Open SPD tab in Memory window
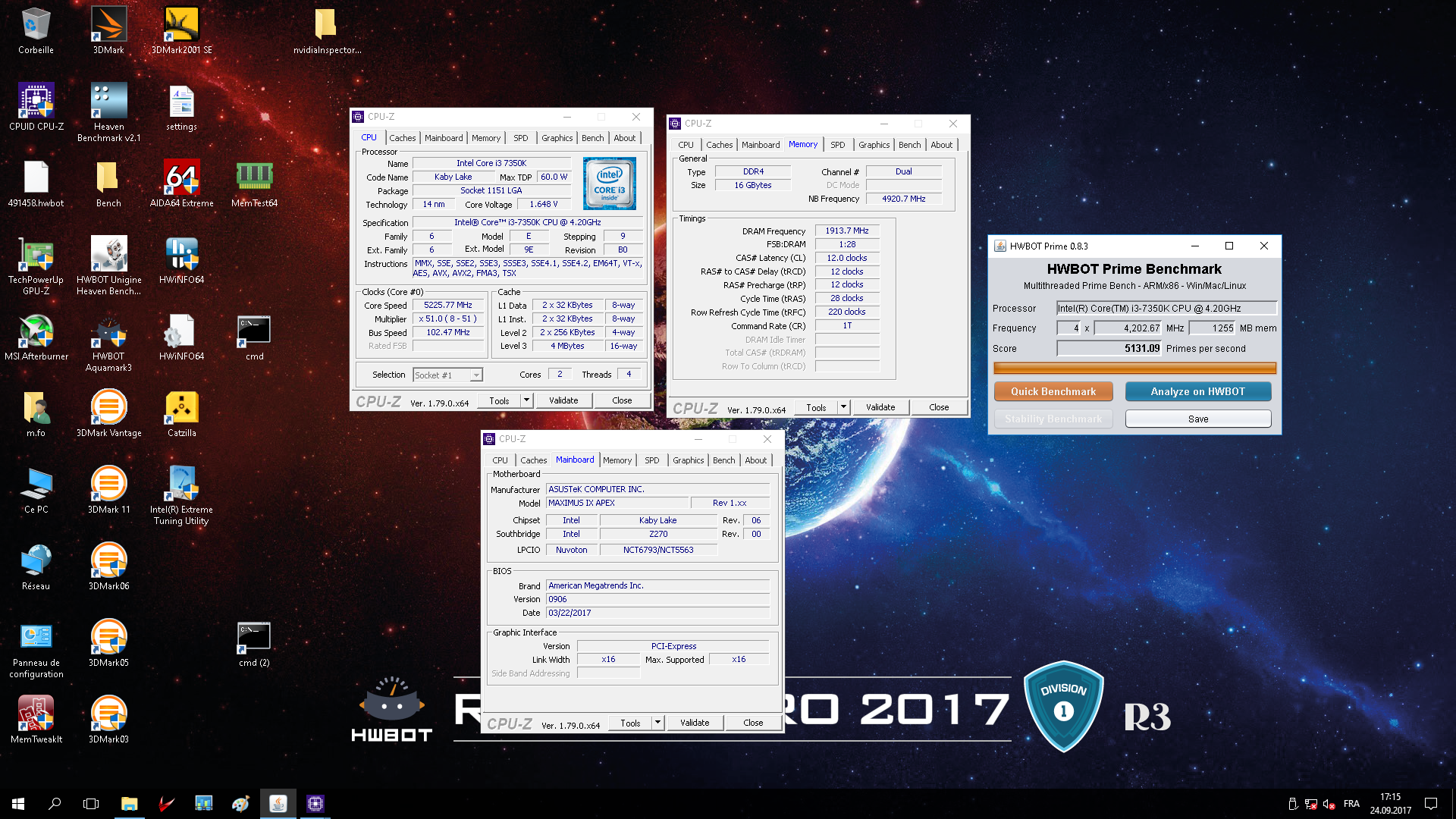 (837, 145)
